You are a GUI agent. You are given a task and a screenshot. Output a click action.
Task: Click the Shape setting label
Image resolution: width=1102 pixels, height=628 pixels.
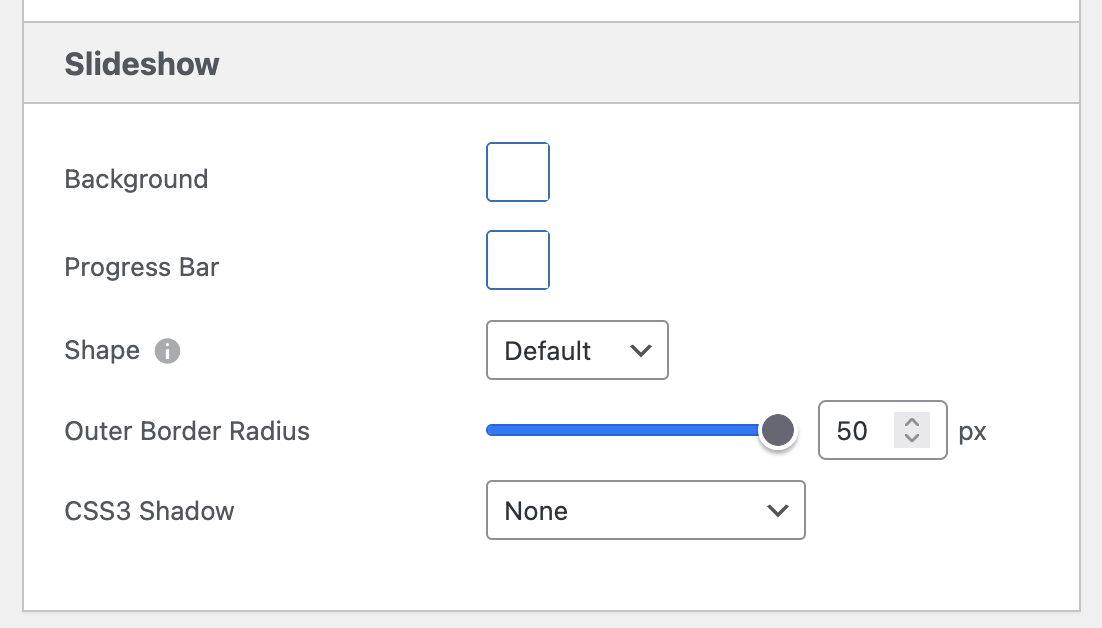tap(101, 350)
